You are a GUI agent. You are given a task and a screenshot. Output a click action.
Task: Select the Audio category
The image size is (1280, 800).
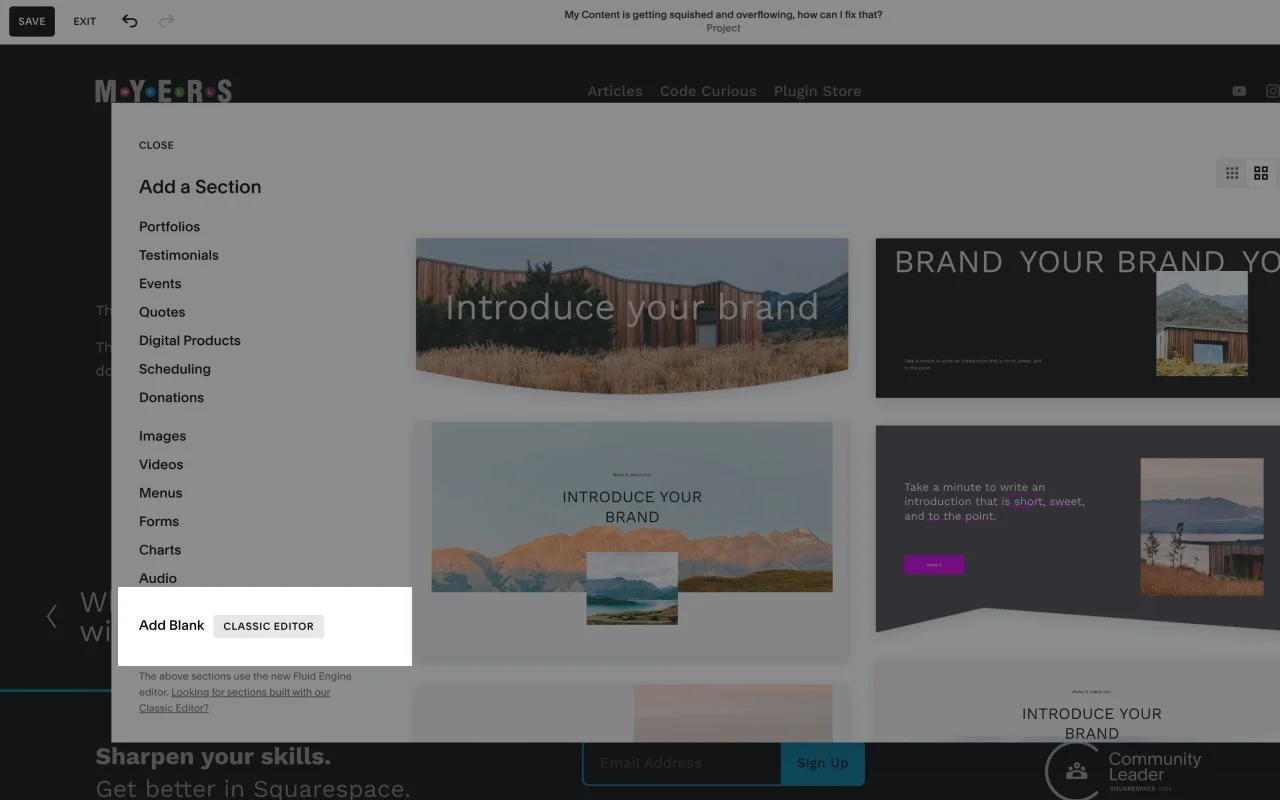158,578
